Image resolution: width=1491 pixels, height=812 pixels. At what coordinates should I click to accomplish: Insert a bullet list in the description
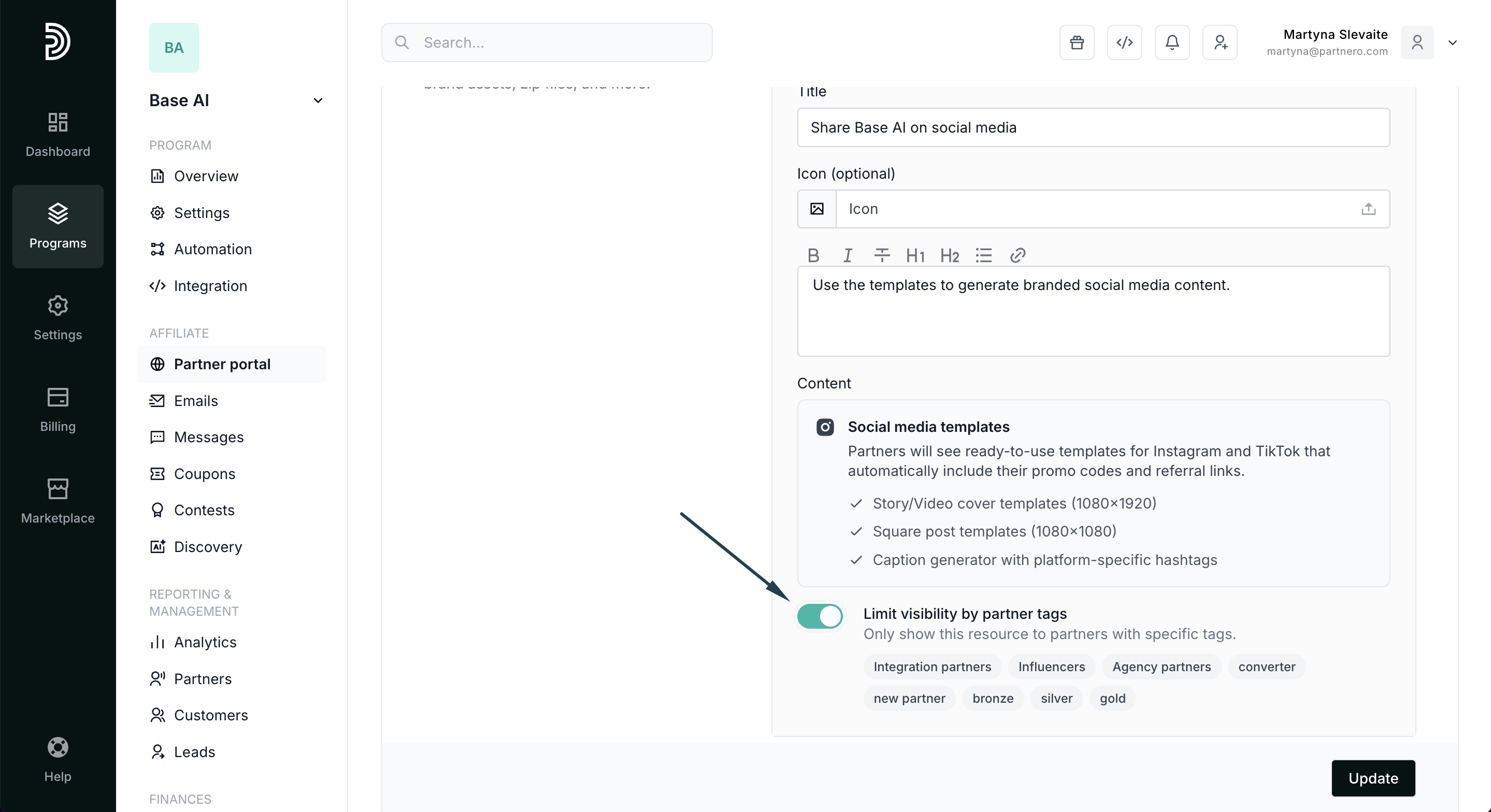[x=983, y=255]
